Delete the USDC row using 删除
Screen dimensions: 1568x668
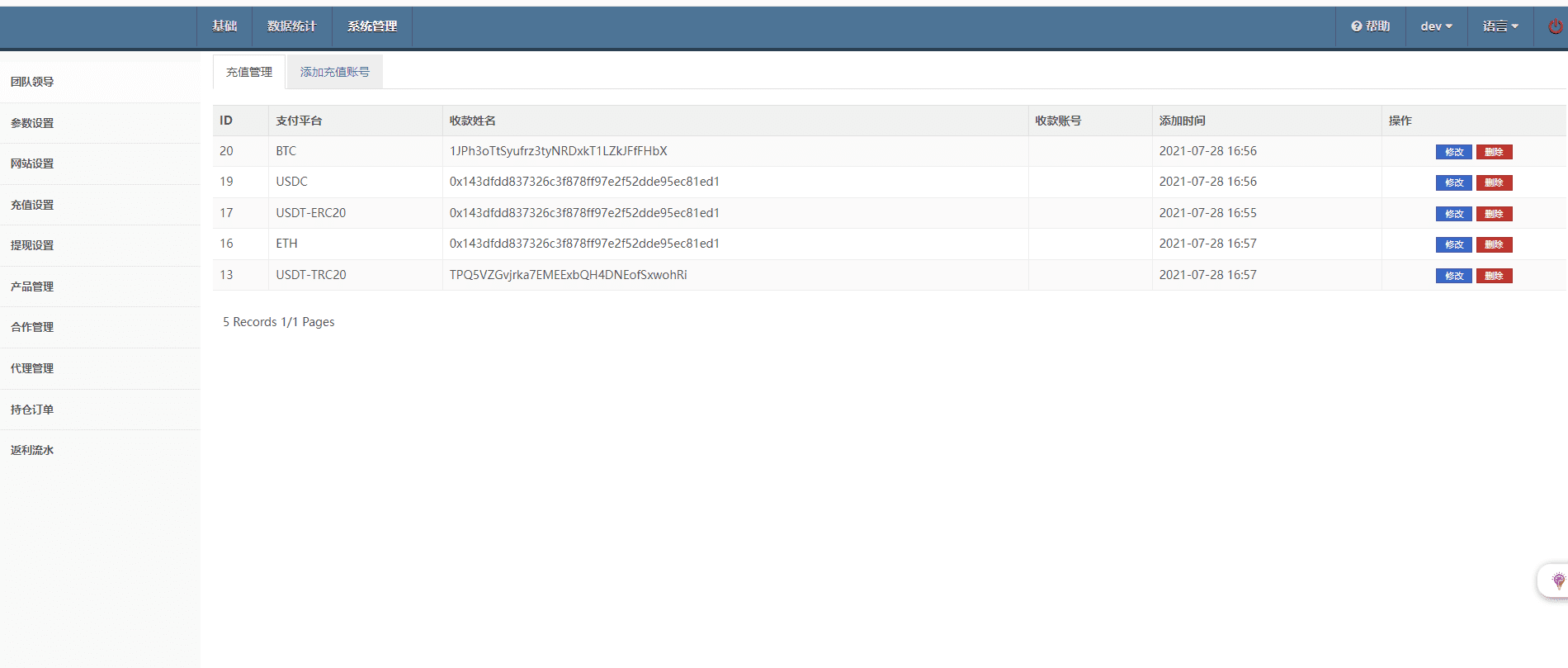click(x=1494, y=182)
